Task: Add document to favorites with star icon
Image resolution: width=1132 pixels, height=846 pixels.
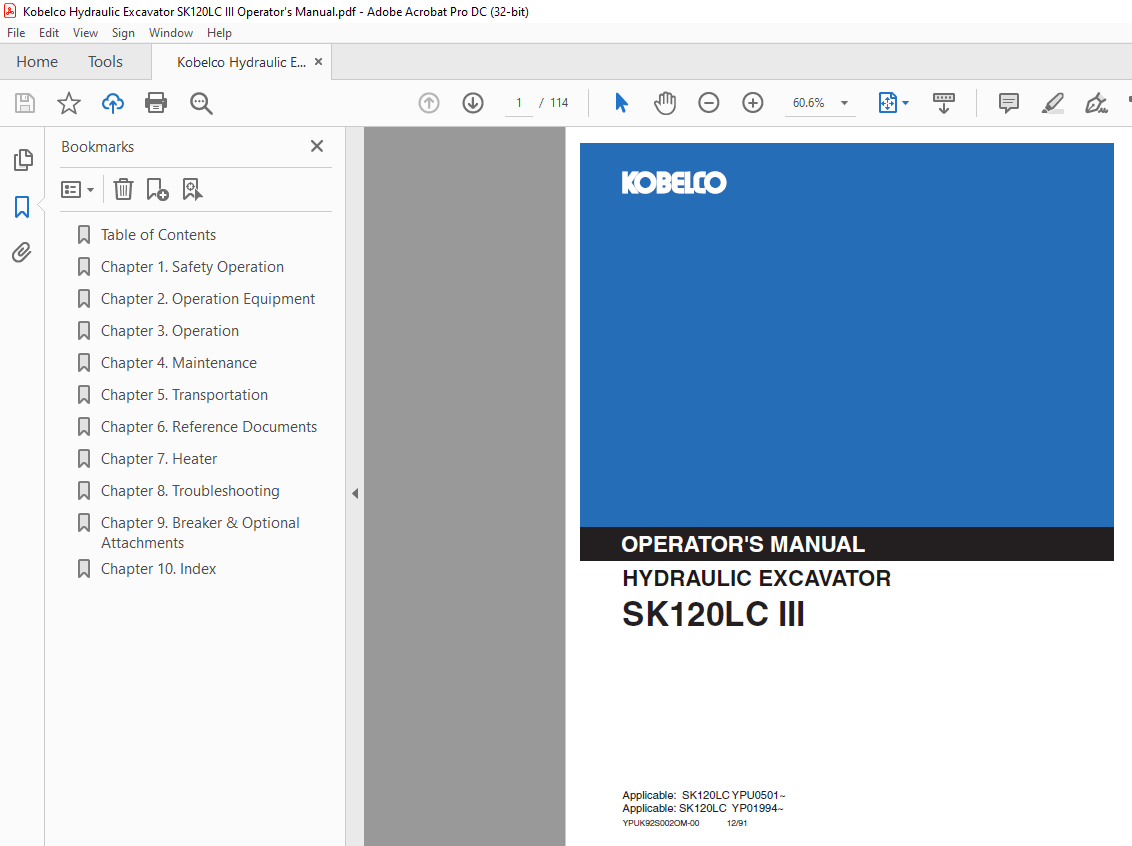Action: coord(69,103)
